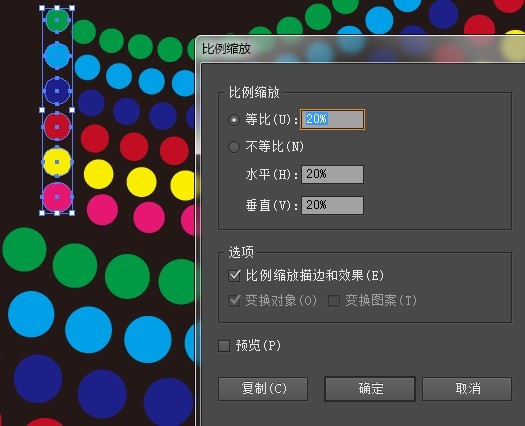Image resolution: width=525 pixels, height=426 pixels.
Task: Click the 等比 uniform scale percentage field
Action: click(x=332, y=119)
